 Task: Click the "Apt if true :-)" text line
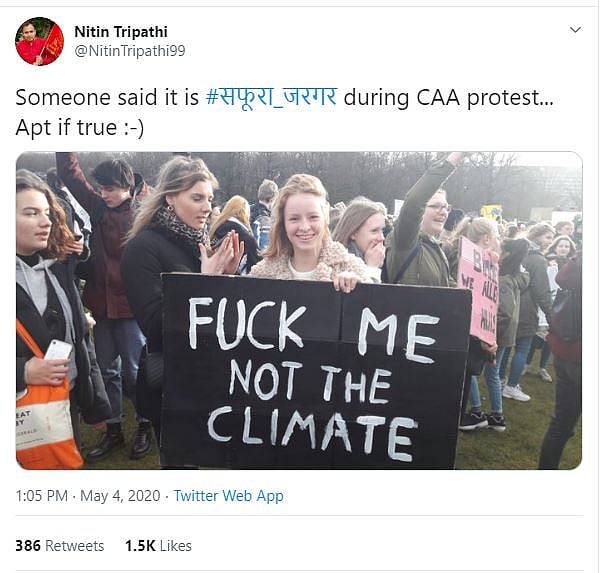point(80,128)
